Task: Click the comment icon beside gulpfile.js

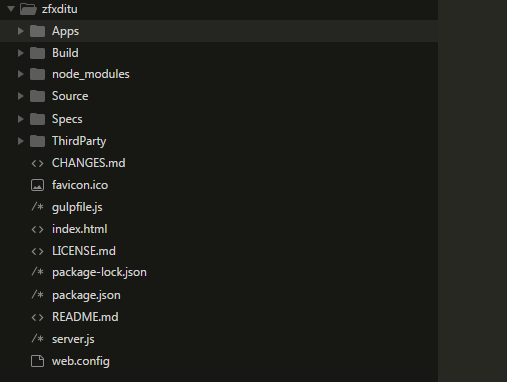Action: [37, 207]
